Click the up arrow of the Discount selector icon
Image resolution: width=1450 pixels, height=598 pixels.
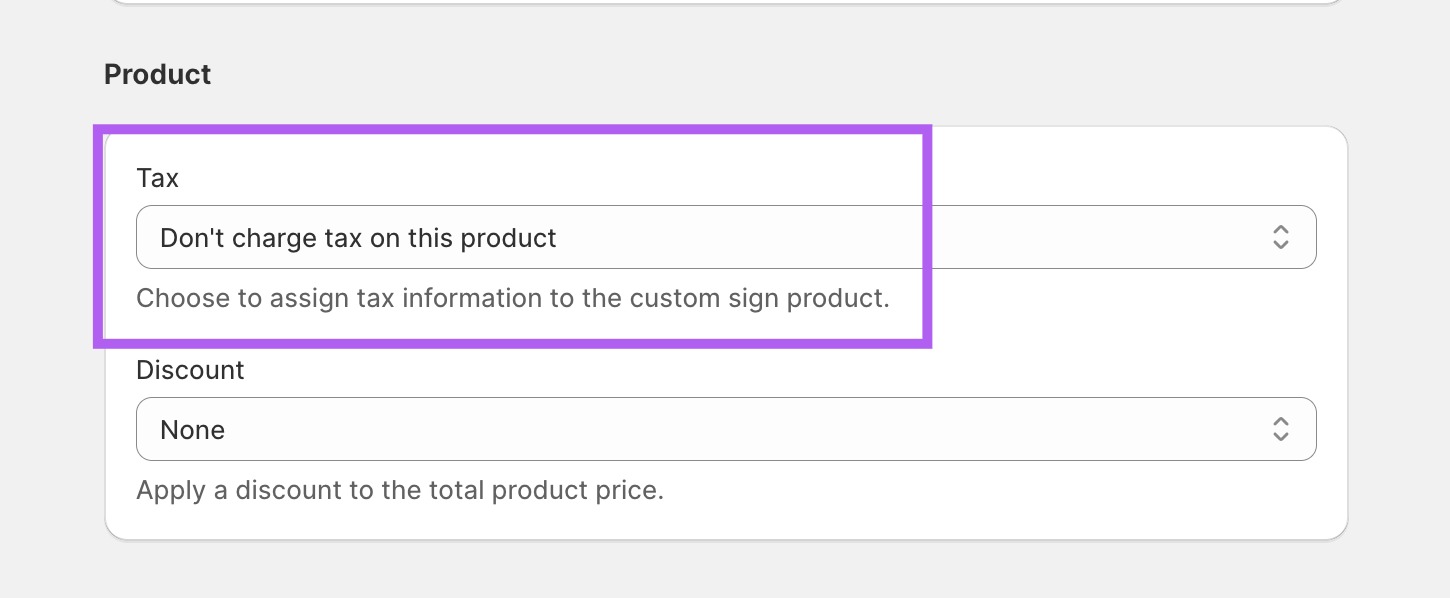click(1280, 421)
